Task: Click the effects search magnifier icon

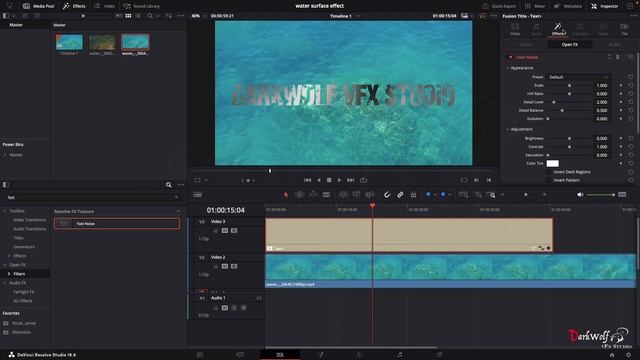Action: (x=169, y=185)
